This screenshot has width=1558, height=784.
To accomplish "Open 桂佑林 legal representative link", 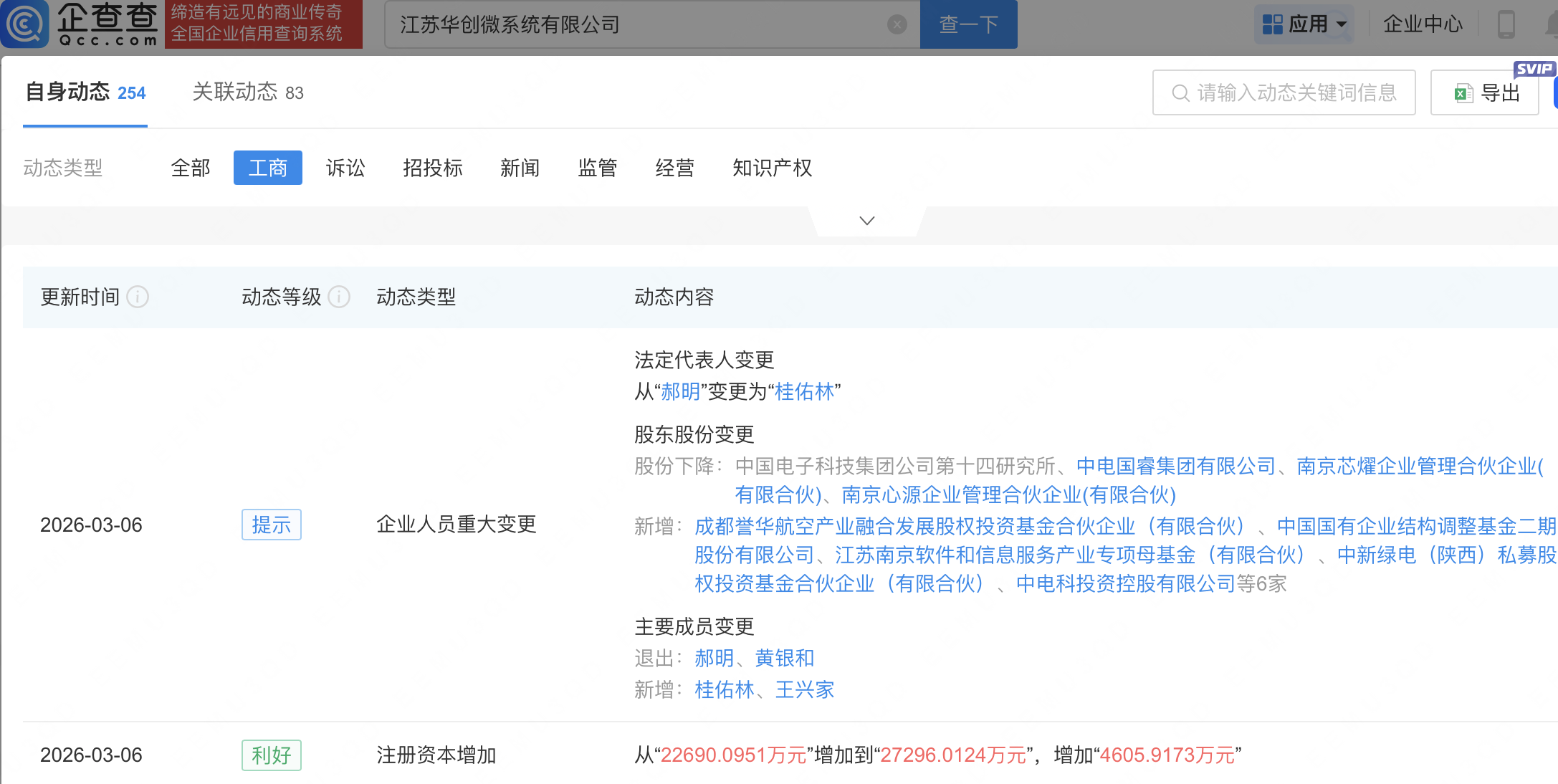I will [x=804, y=391].
